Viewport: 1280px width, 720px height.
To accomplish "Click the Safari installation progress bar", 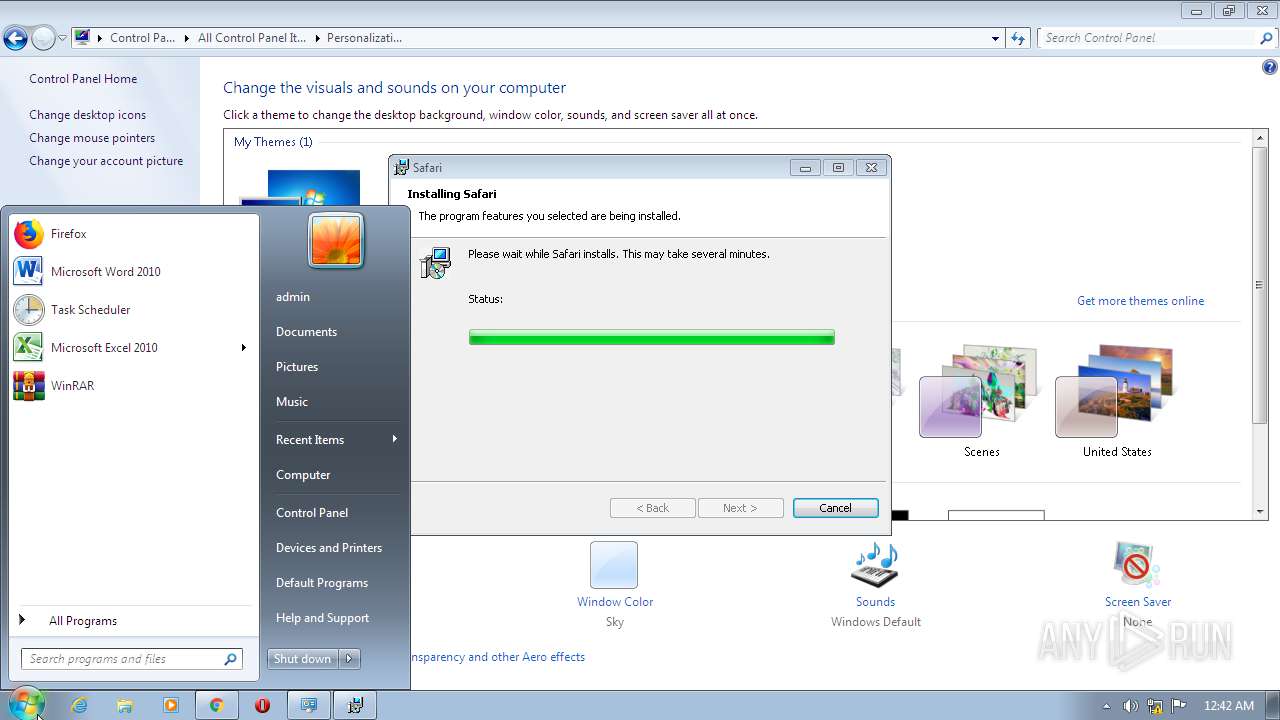I will click(651, 338).
